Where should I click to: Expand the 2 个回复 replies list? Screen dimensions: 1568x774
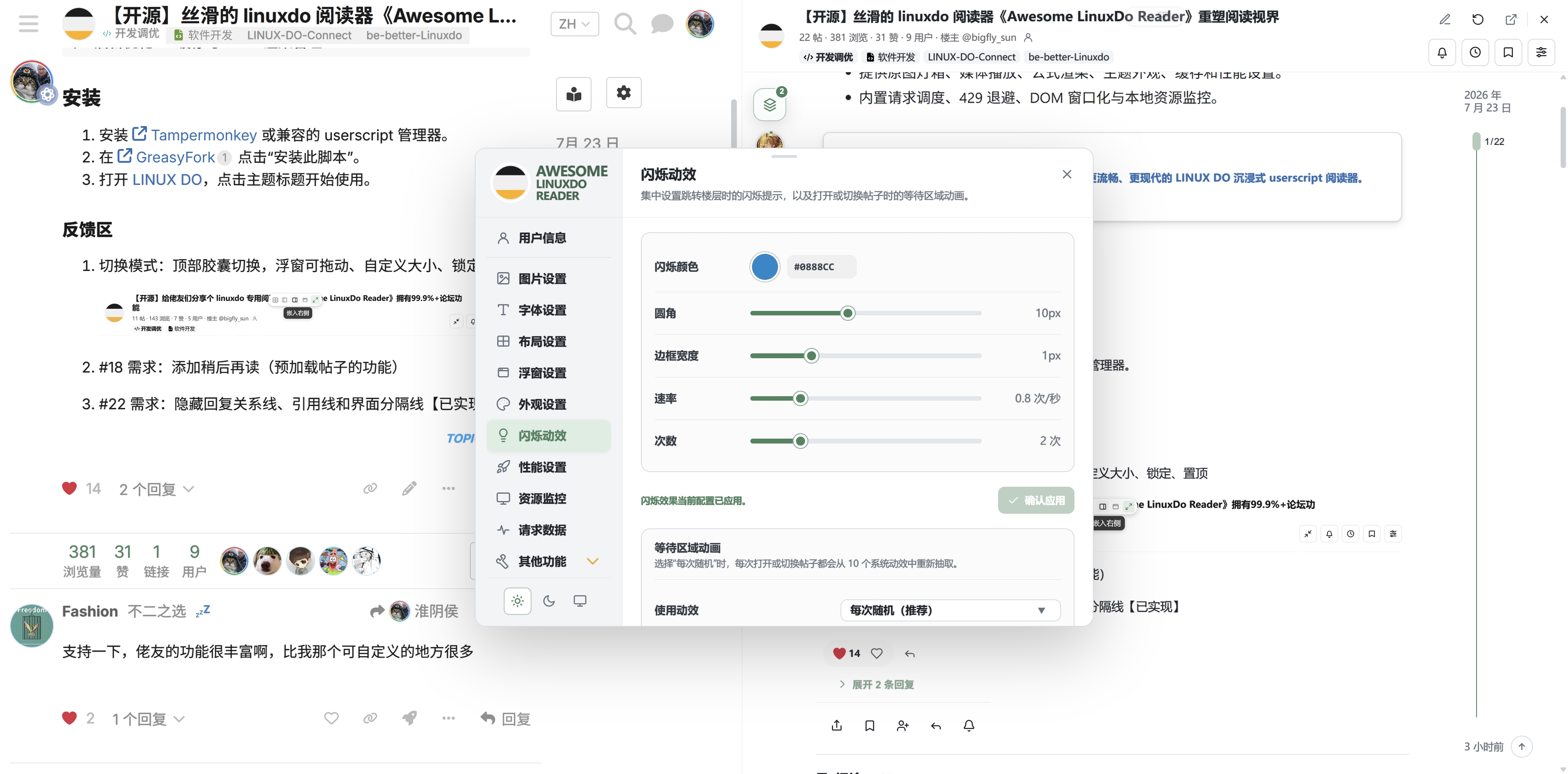[x=156, y=489]
